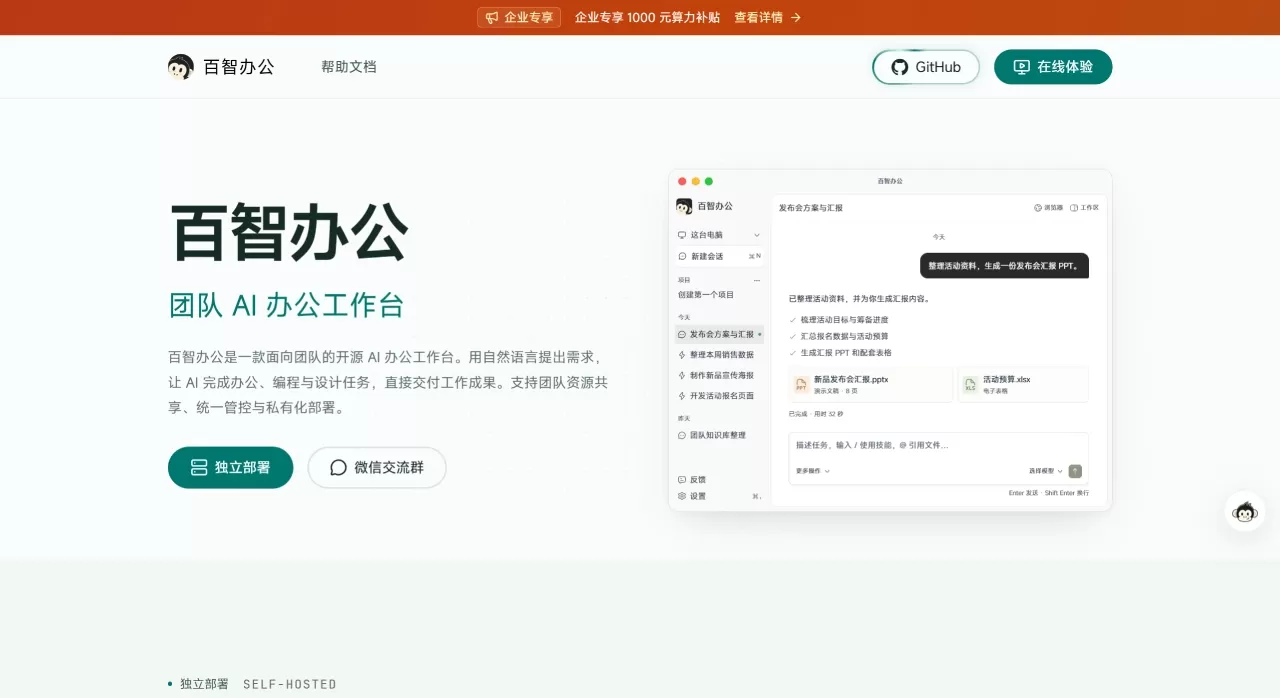Screen dimensions: 1280x698
Task: Open the floating monkey chat widget
Action: [1245, 512]
